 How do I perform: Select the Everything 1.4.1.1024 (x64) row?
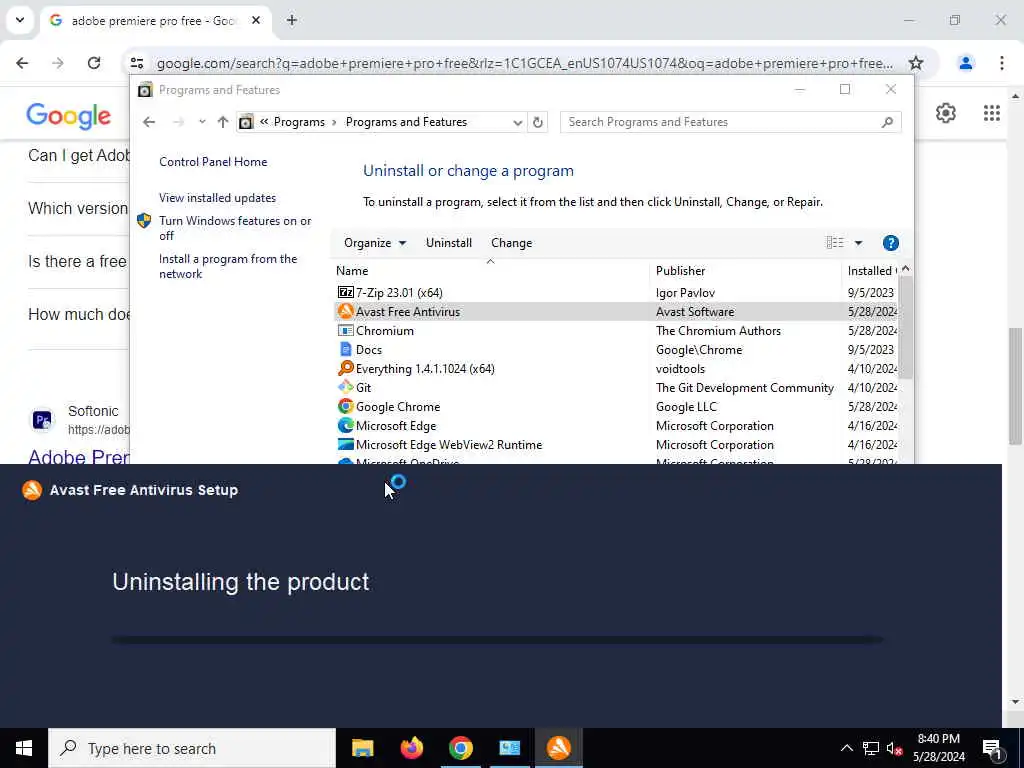617,369
